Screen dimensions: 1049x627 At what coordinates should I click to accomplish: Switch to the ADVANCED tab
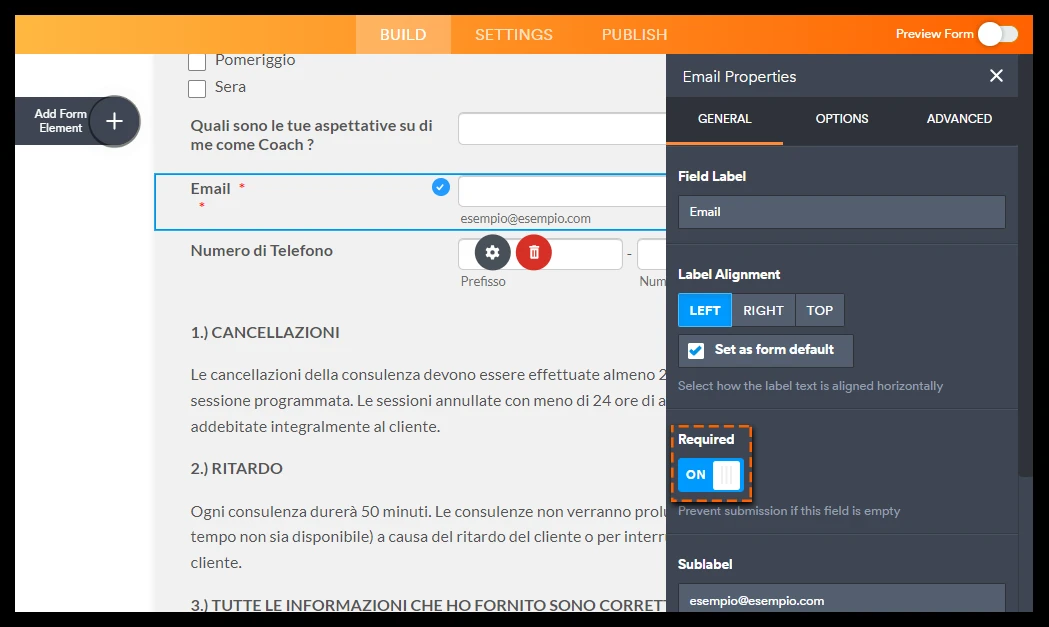coord(957,118)
